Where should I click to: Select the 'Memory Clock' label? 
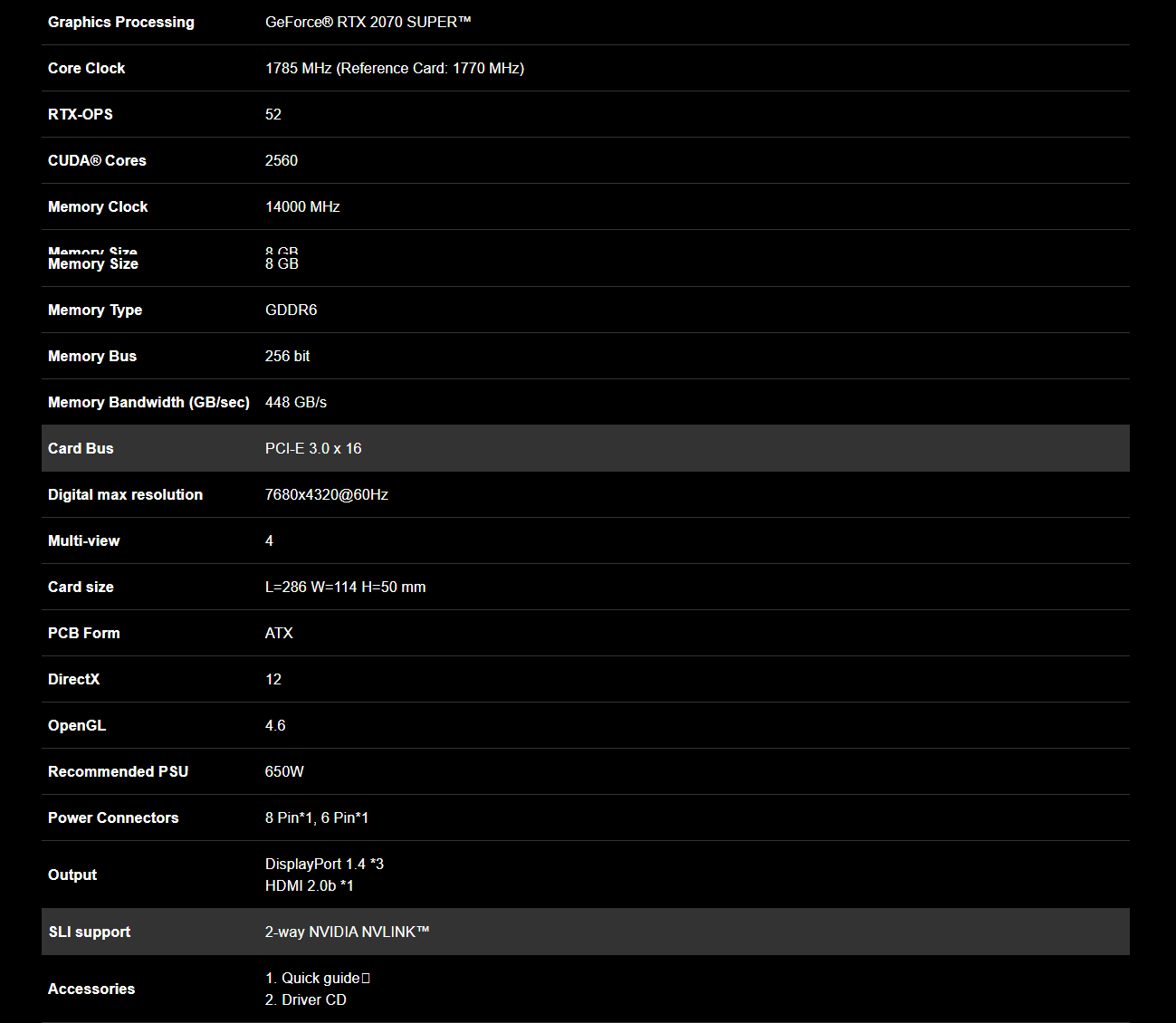pos(98,206)
